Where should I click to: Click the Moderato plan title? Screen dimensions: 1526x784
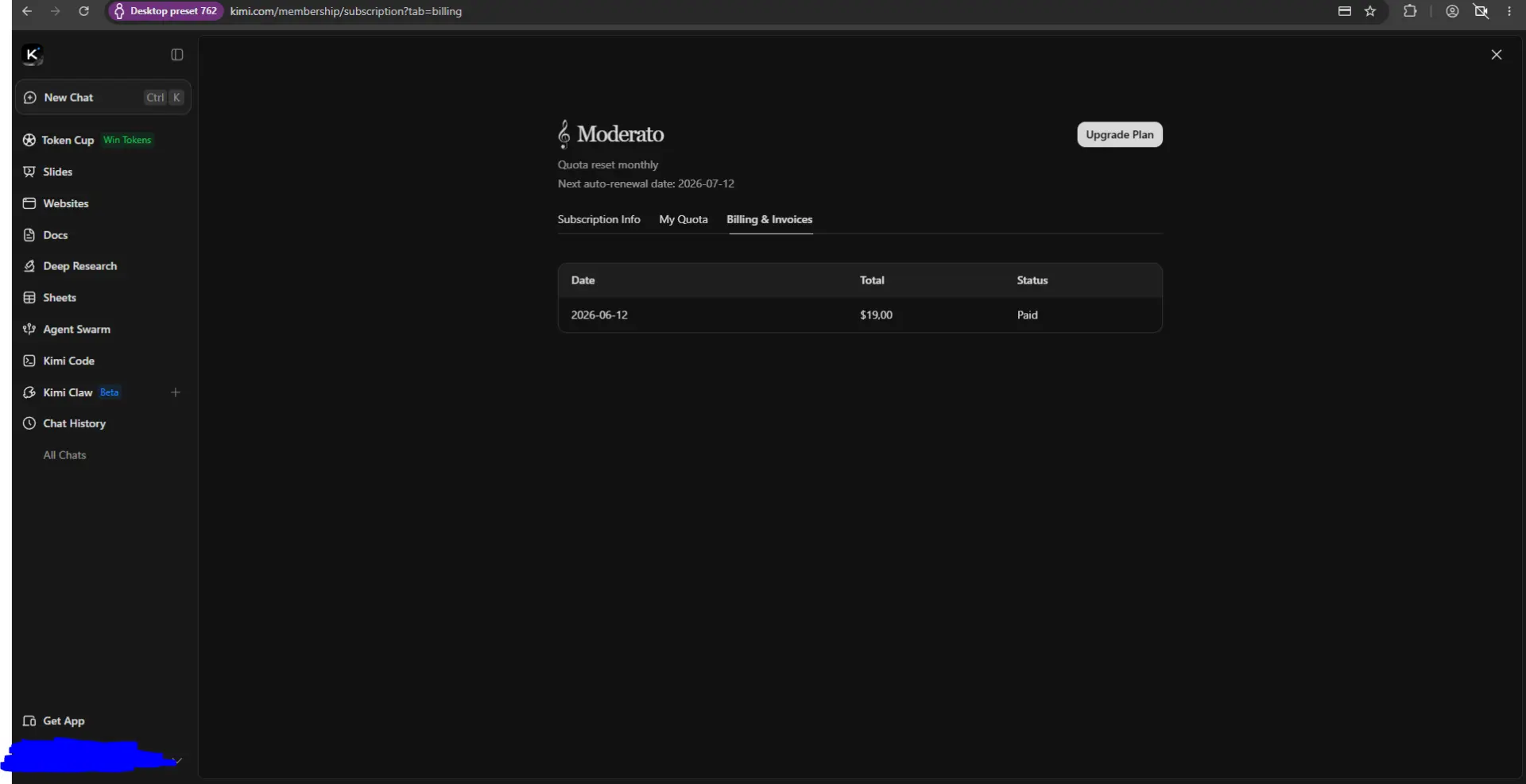[620, 133]
